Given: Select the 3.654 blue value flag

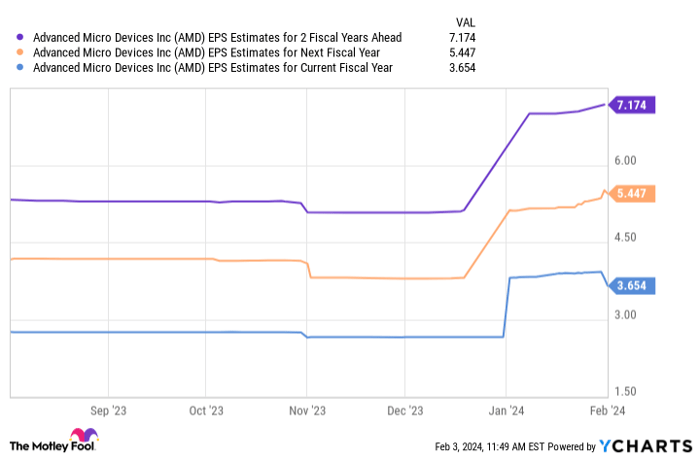Looking at the screenshot, I should click(634, 285).
